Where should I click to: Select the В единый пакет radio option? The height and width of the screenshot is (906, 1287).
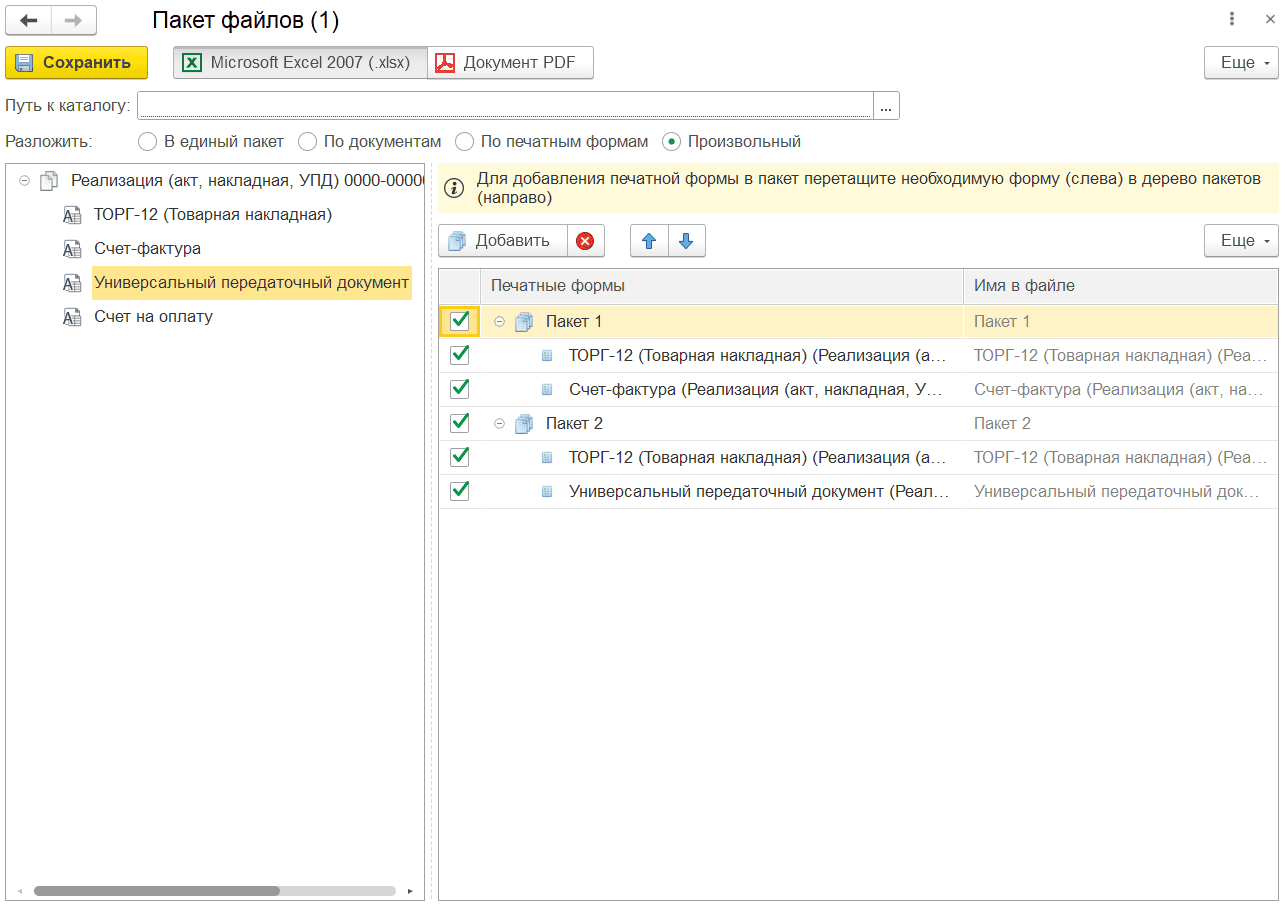tap(148, 142)
